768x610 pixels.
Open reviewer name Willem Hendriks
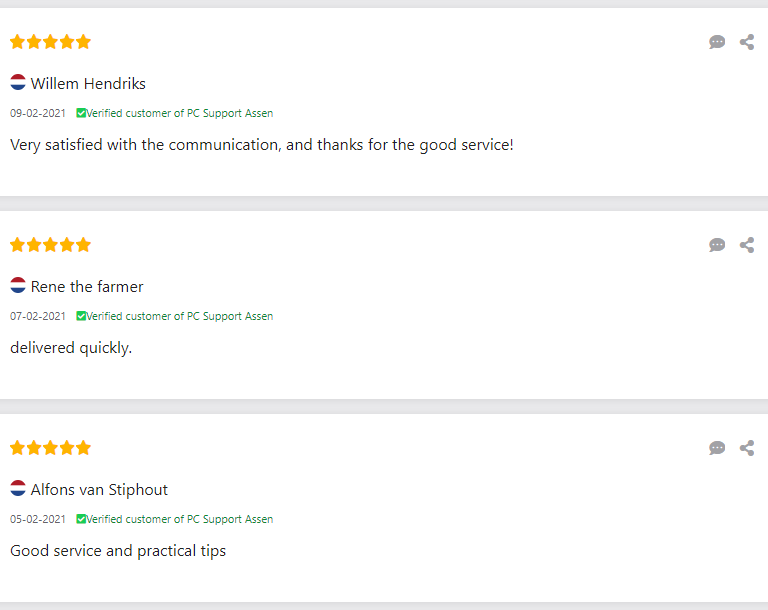coord(88,84)
